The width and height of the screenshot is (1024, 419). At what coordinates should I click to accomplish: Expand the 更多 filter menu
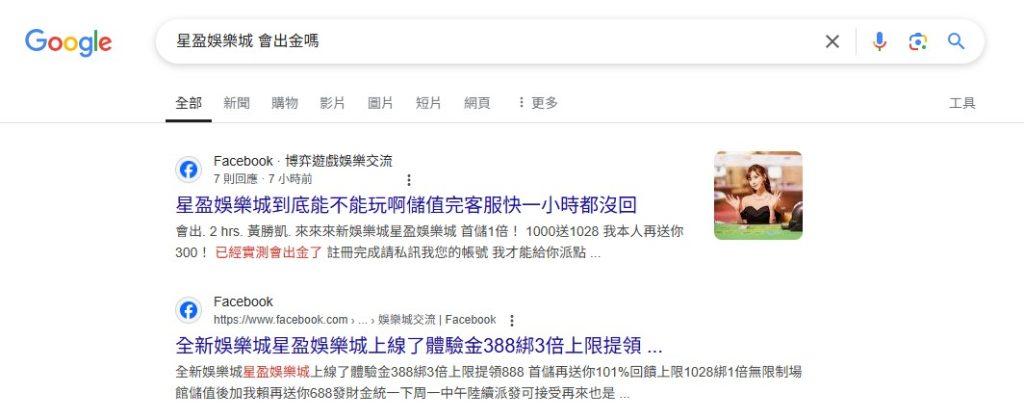point(537,102)
